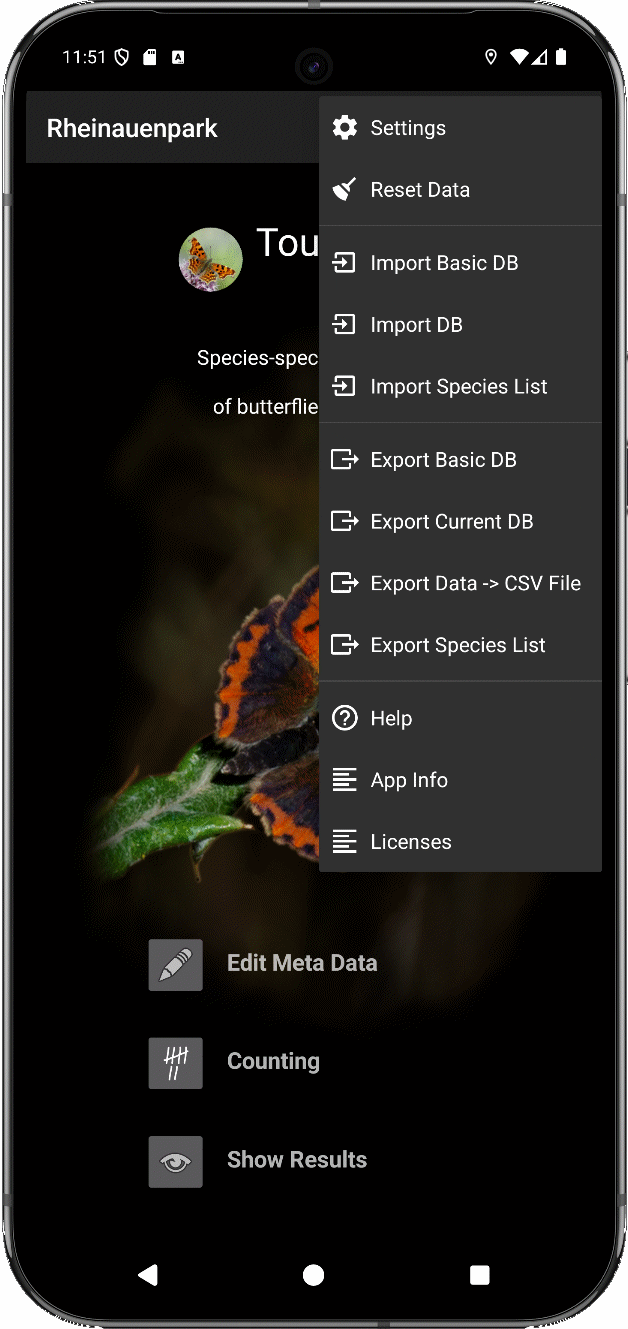Select Import DB from the menu
The width and height of the screenshot is (628, 1329).
[416, 325]
